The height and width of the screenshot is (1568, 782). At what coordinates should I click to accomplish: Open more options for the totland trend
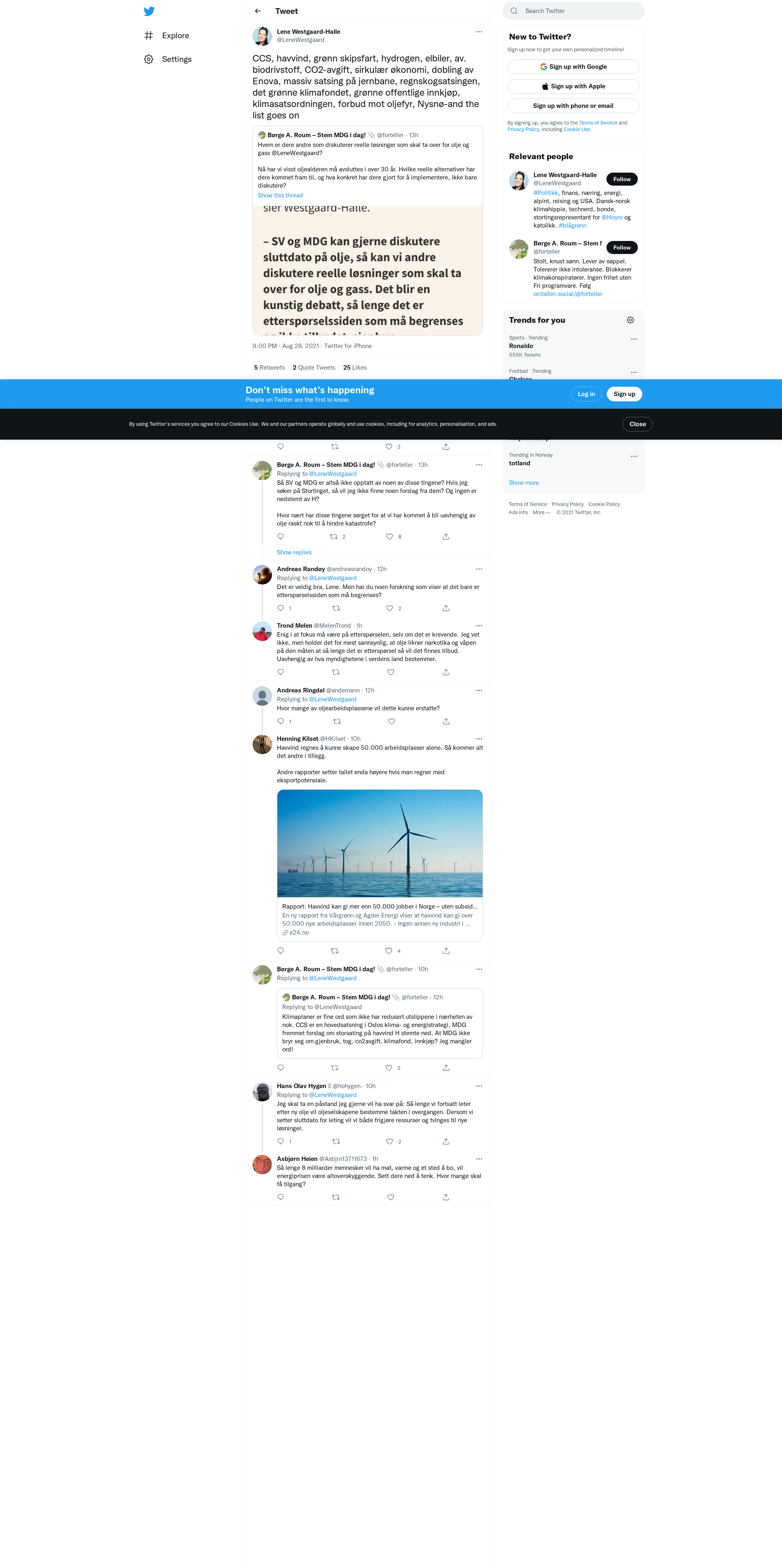coord(634,456)
